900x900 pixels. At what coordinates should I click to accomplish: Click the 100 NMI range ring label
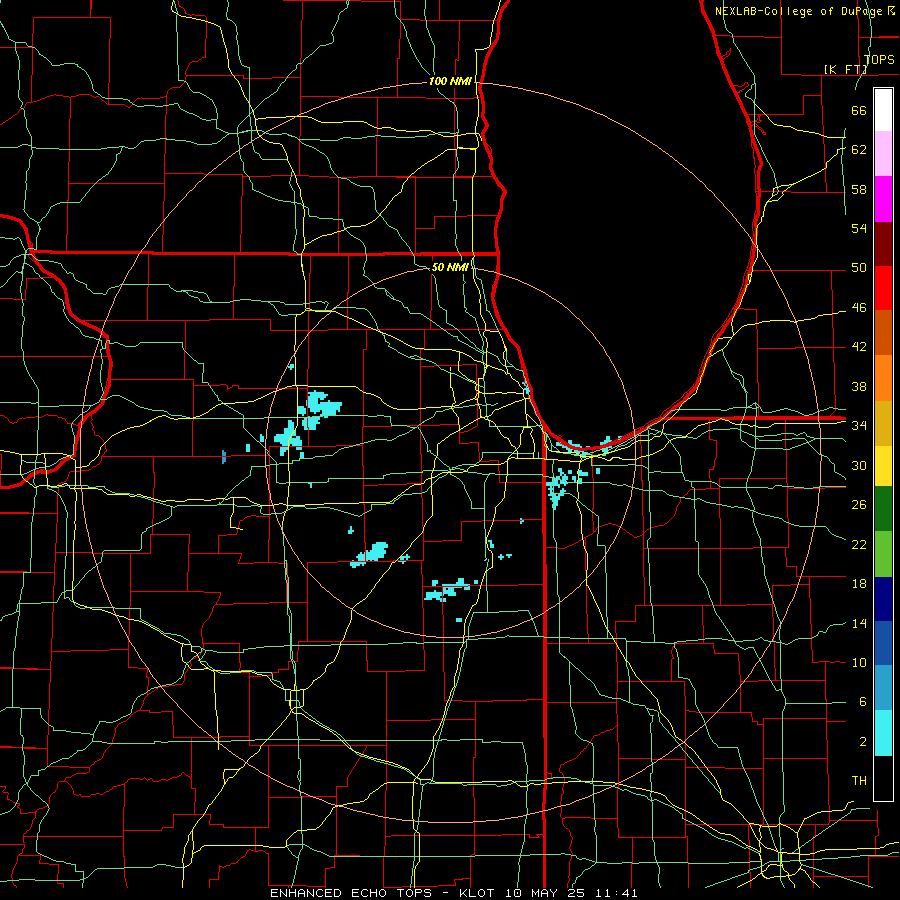tap(450, 82)
